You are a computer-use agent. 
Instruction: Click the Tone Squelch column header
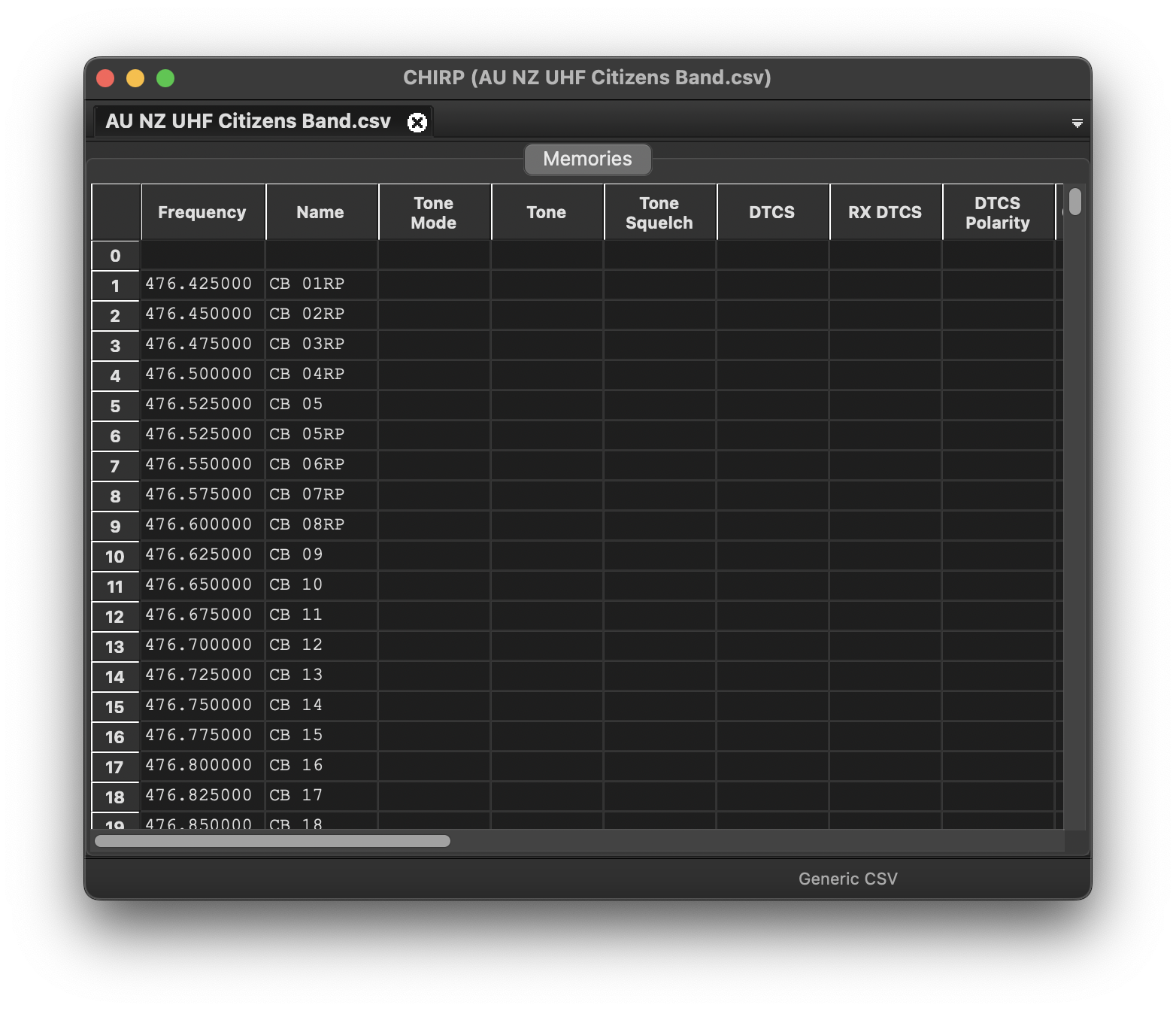pos(659,212)
